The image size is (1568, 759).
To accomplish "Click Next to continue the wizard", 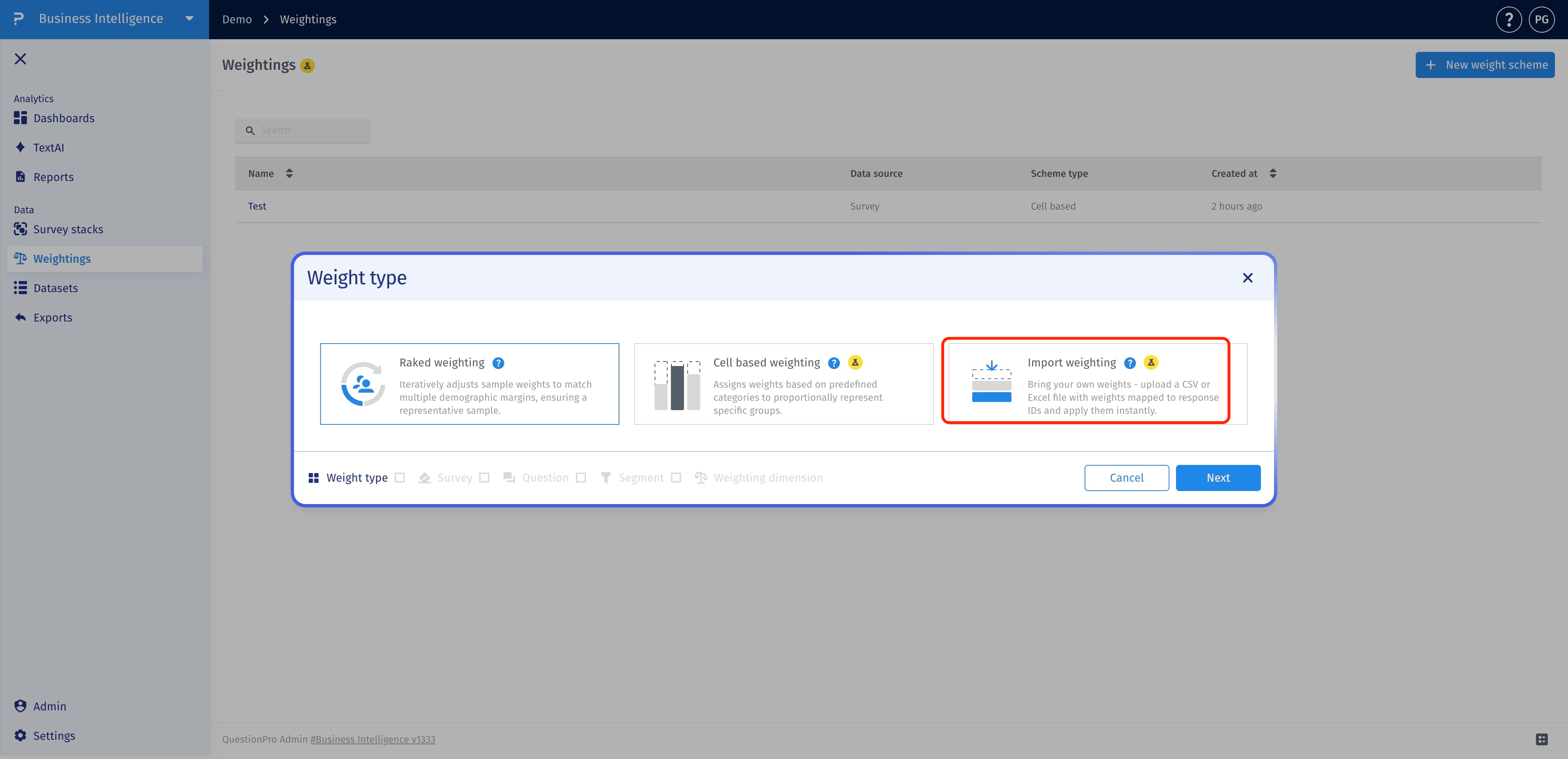I will coord(1218,478).
